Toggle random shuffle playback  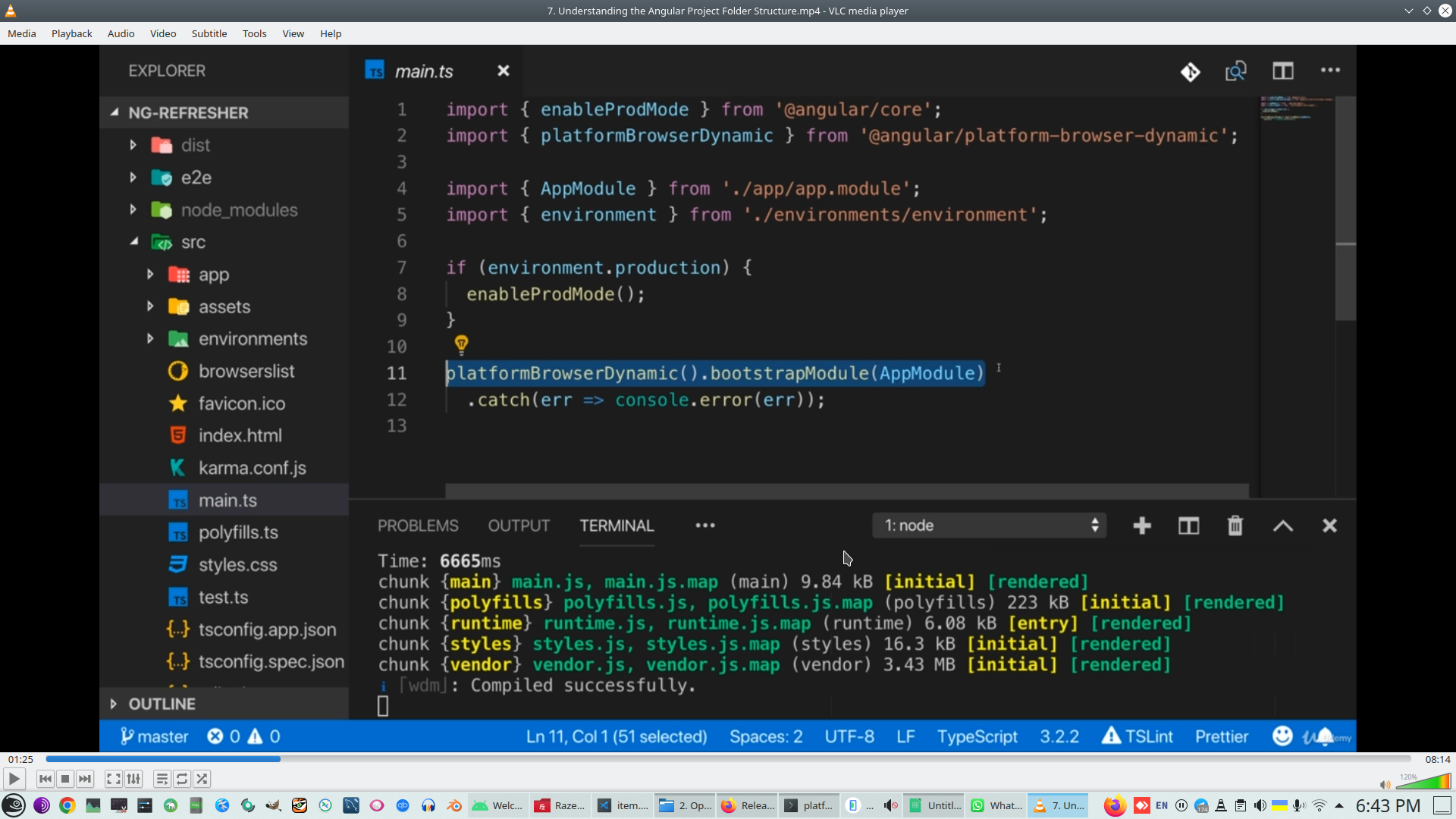pos(202,779)
